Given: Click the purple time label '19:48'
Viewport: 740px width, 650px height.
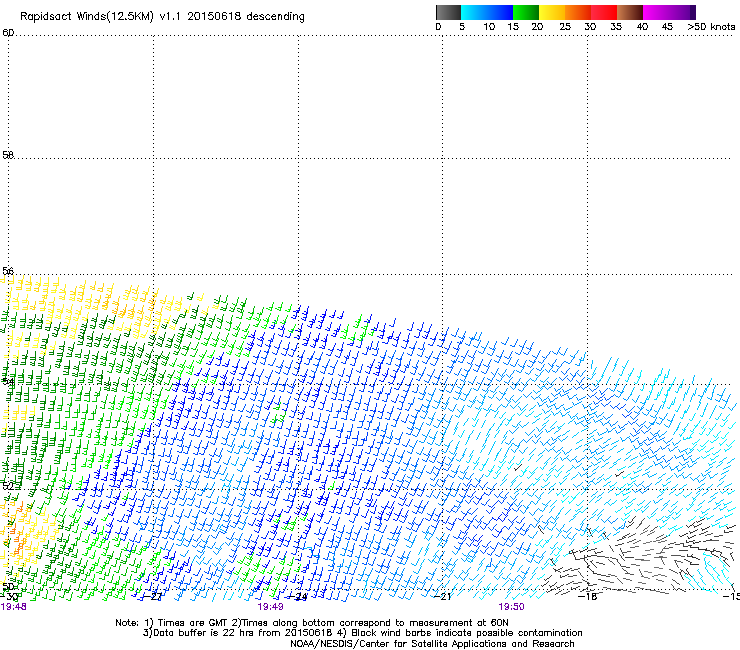Looking at the screenshot, I should tap(14, 607).
